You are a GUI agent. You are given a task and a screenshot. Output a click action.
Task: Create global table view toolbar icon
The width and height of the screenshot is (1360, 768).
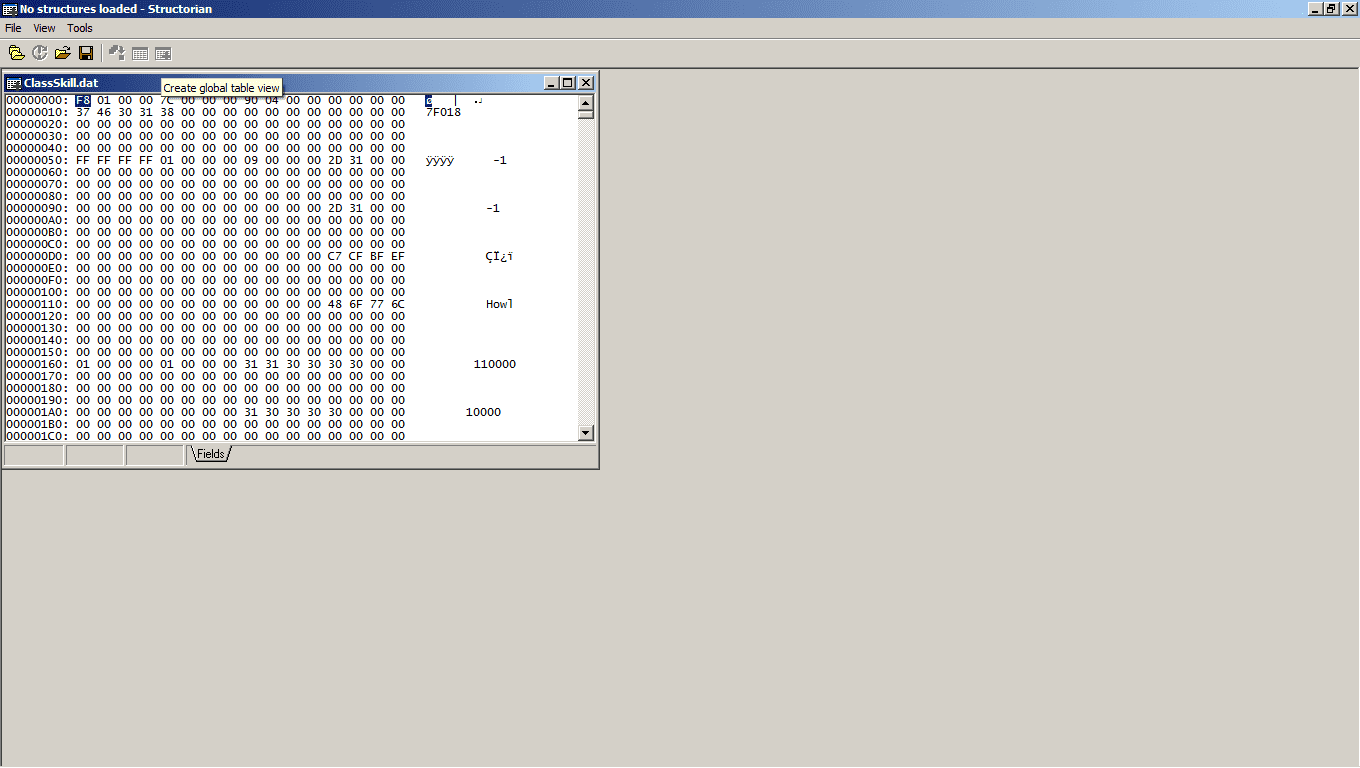[163, 53]
